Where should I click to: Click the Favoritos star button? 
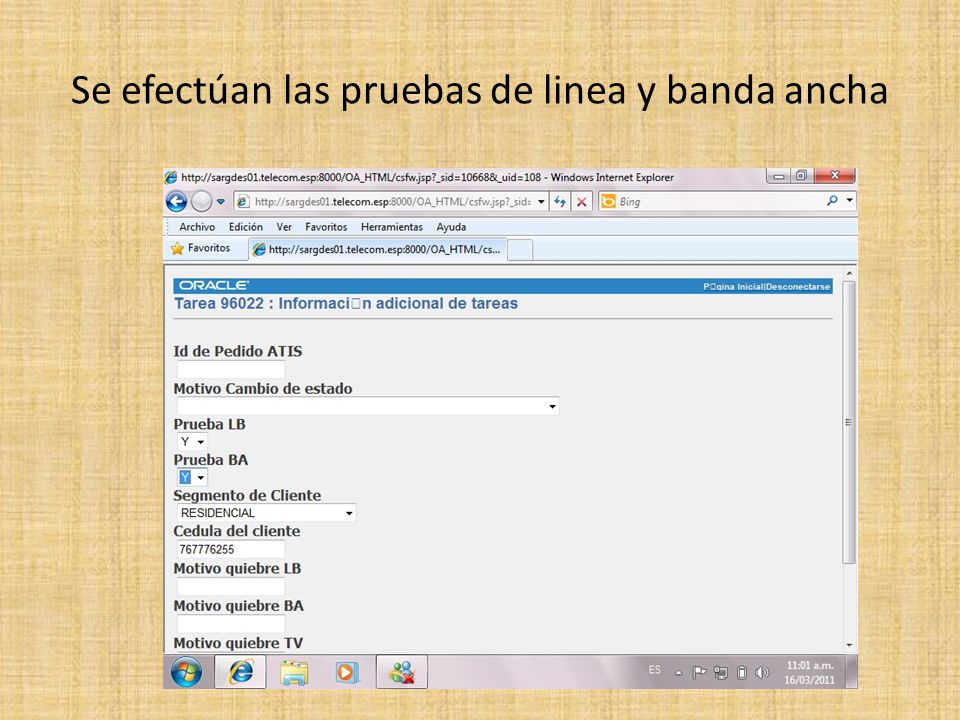coord(201,248)
